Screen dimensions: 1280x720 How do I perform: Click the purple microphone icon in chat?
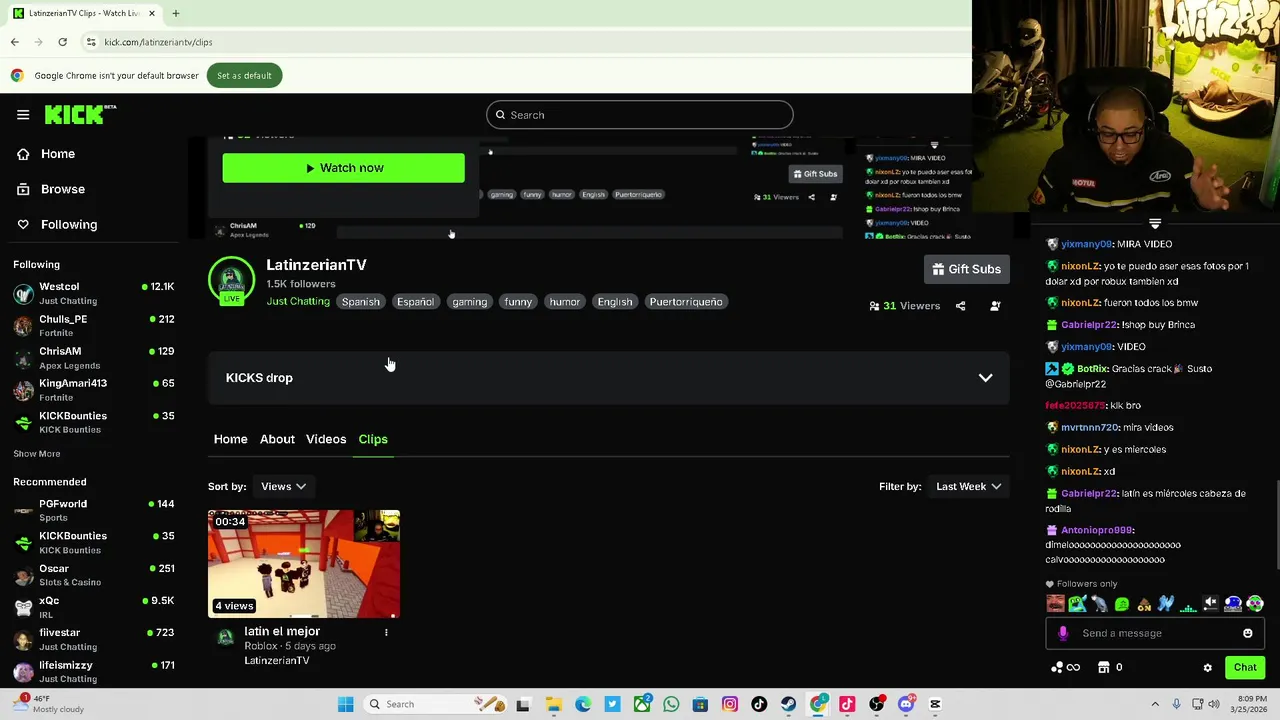1063,633
